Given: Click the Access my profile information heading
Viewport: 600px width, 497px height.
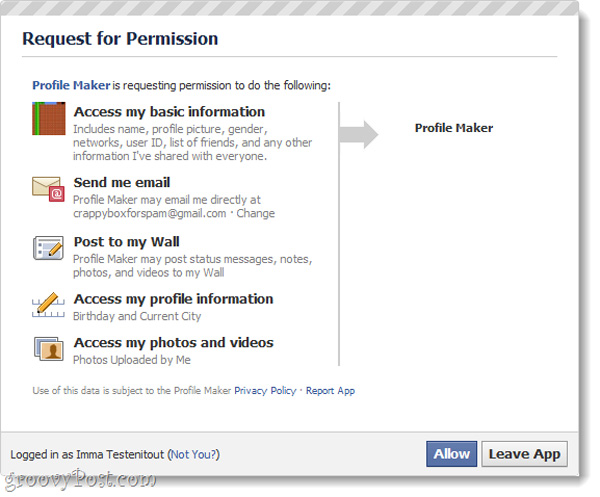Looking at the screenshot, I should click(x=173, y=298).
